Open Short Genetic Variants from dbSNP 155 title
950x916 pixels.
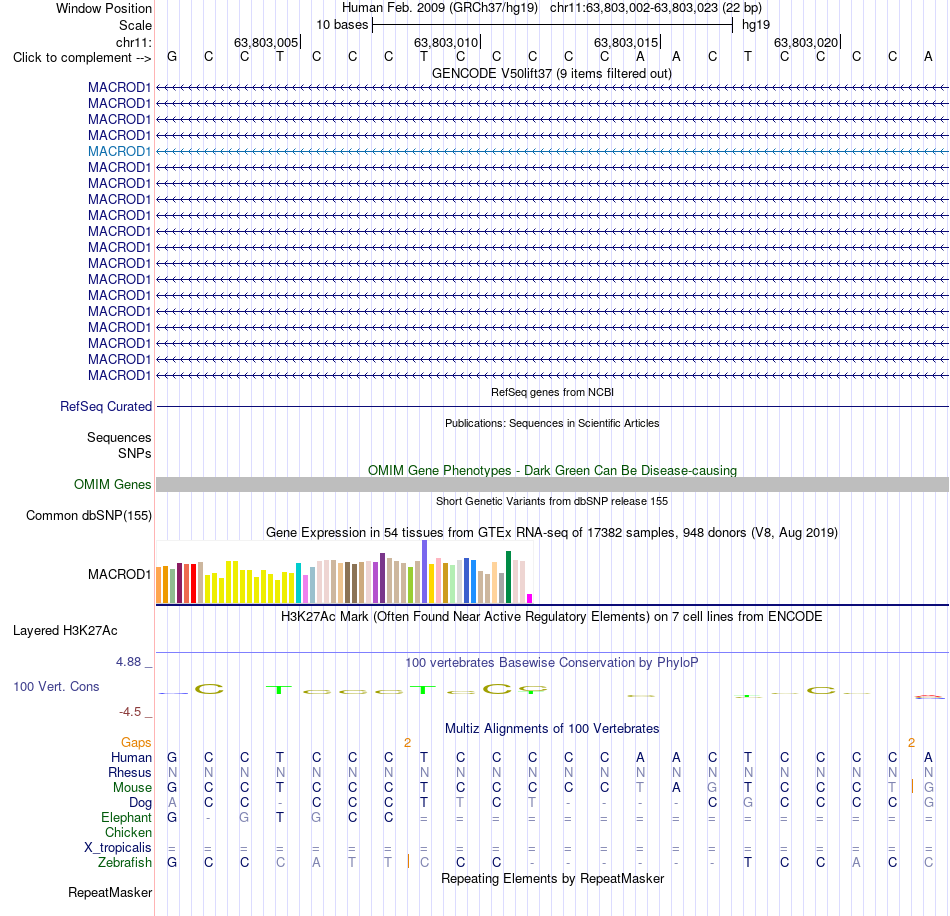552,501
